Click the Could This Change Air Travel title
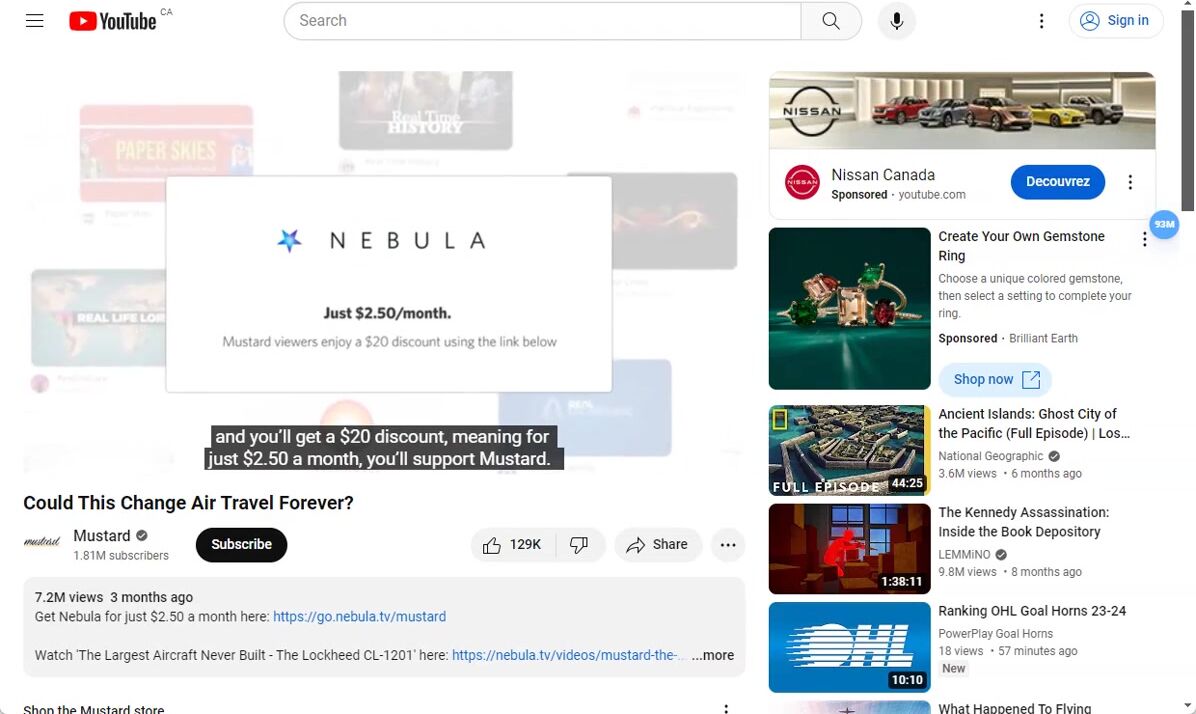 click(188, 503)
